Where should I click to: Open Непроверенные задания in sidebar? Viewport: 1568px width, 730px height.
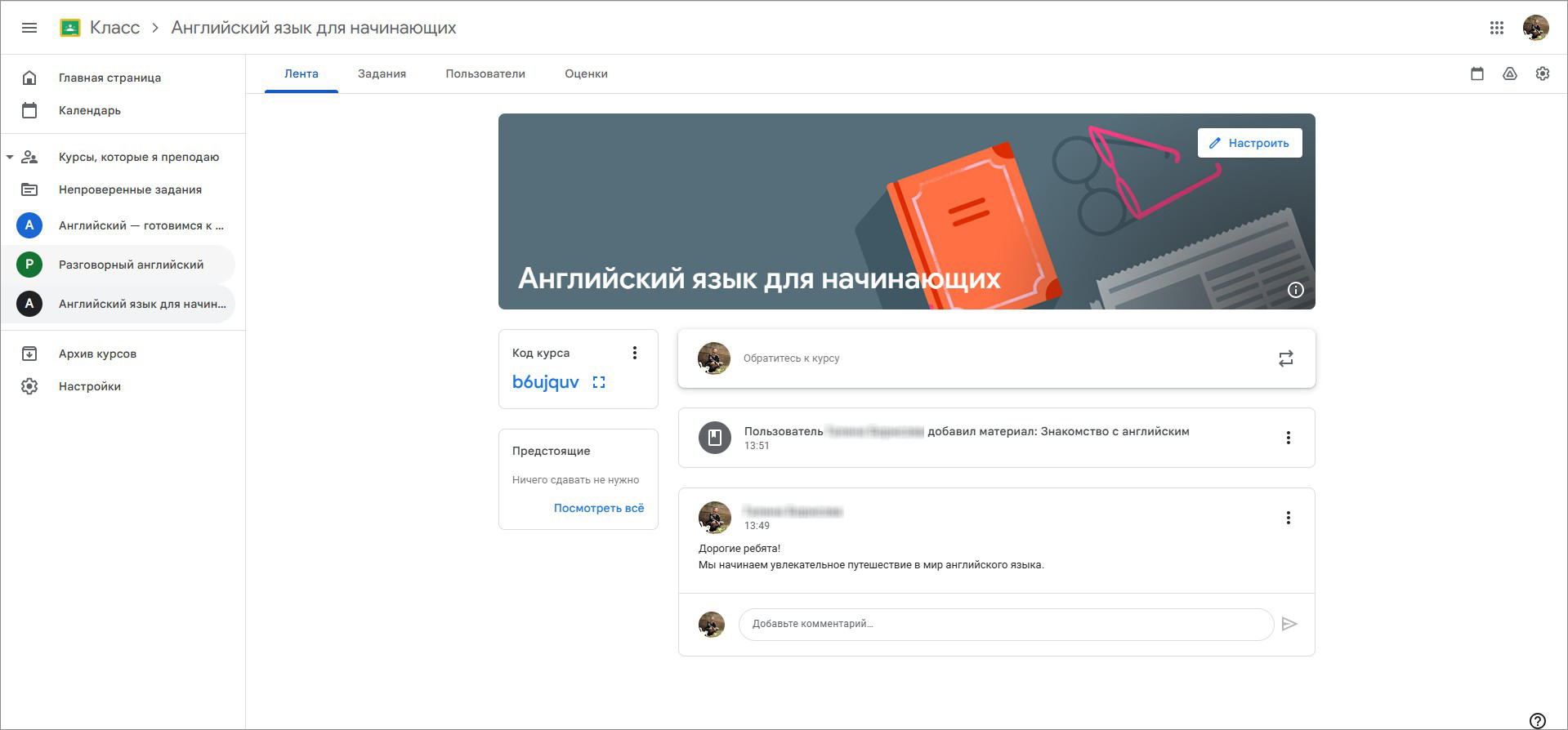(130, 189)
